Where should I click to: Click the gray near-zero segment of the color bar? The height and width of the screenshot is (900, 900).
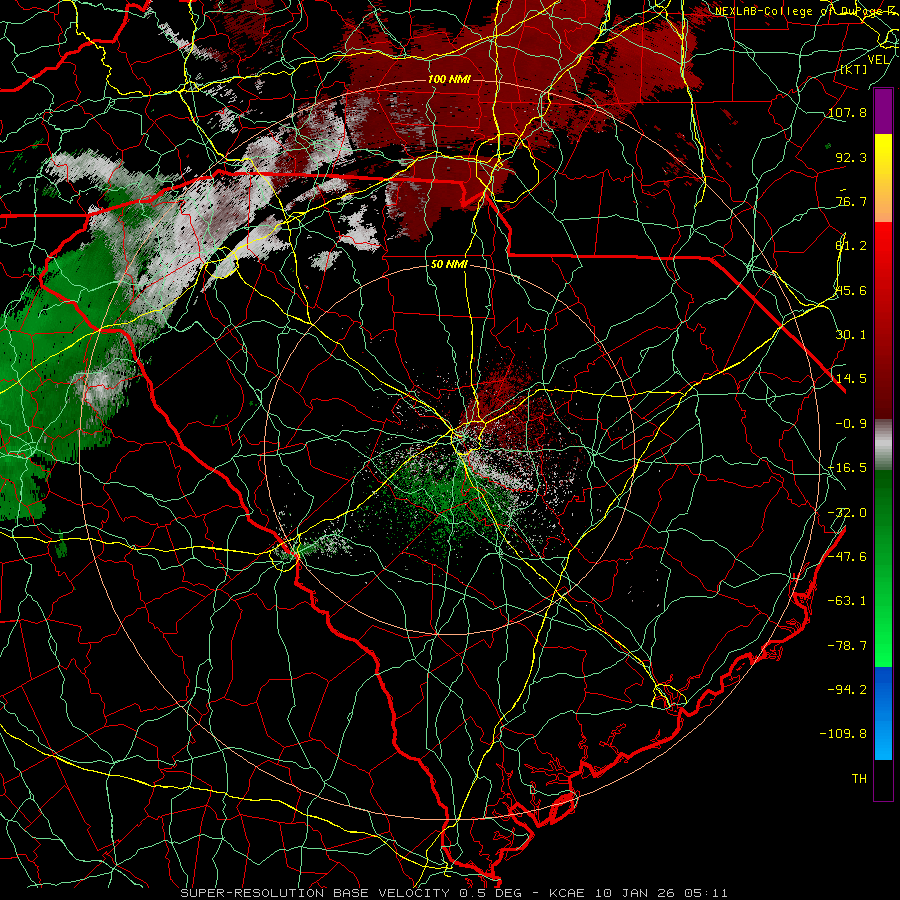pyautogui.click(x=883, y=444)
